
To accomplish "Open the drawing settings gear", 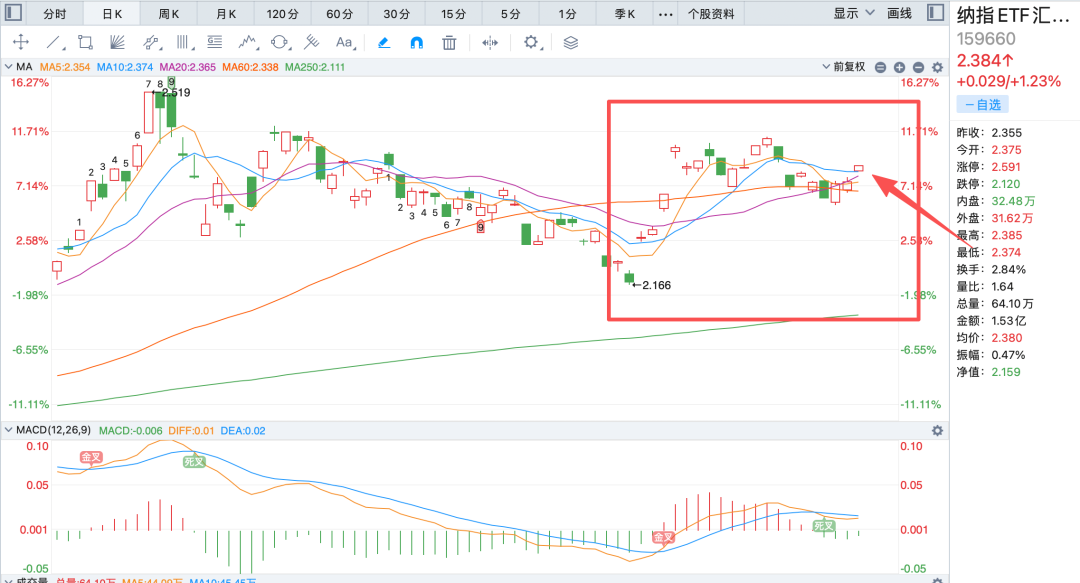I will click(x=531, y=43).
